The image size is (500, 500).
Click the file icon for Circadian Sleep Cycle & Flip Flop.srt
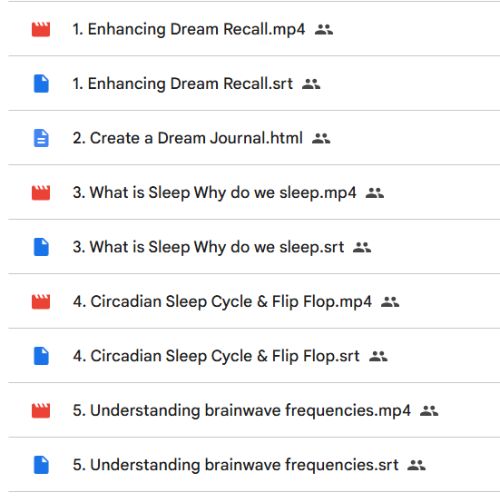41,356
